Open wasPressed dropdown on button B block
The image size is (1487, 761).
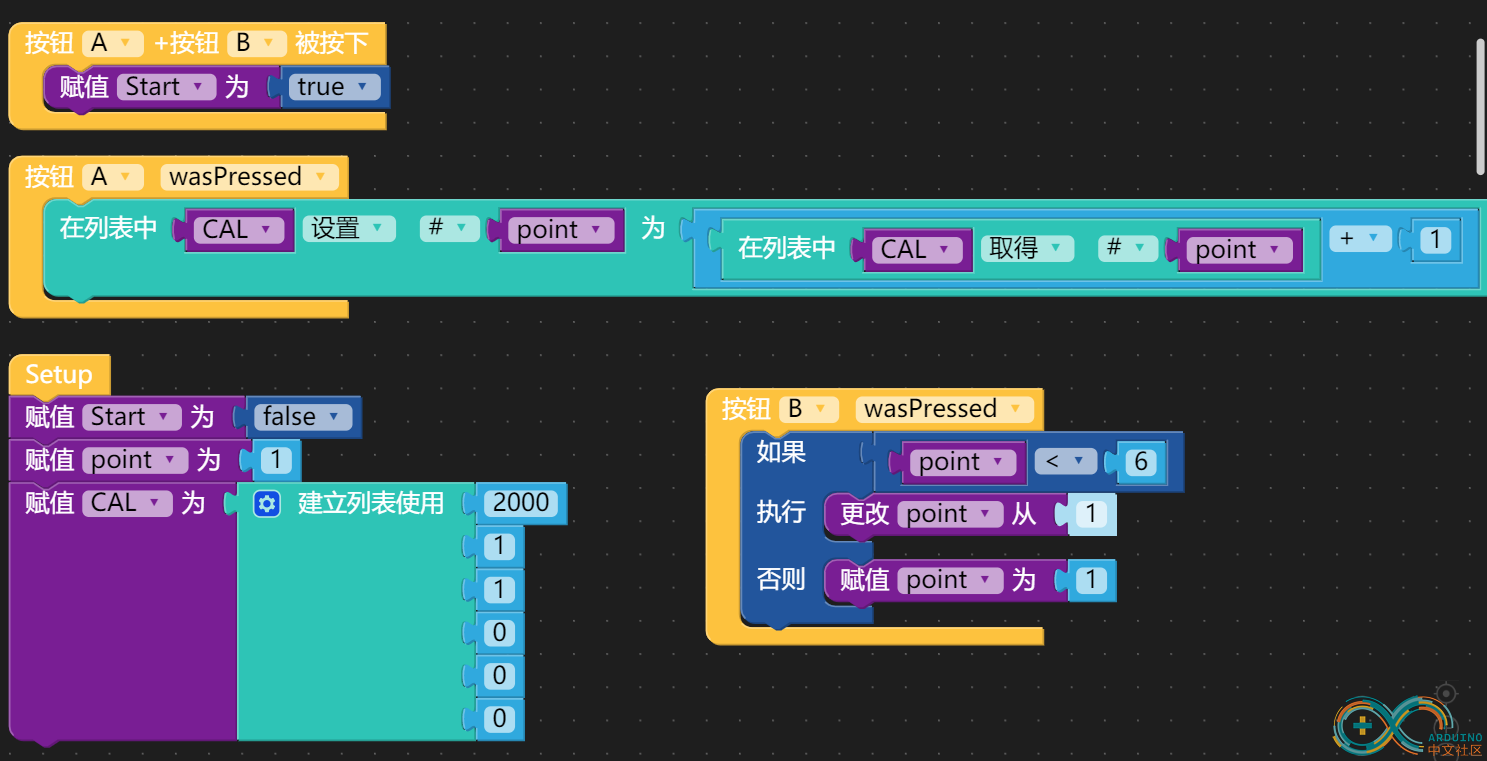pos(945,409)
